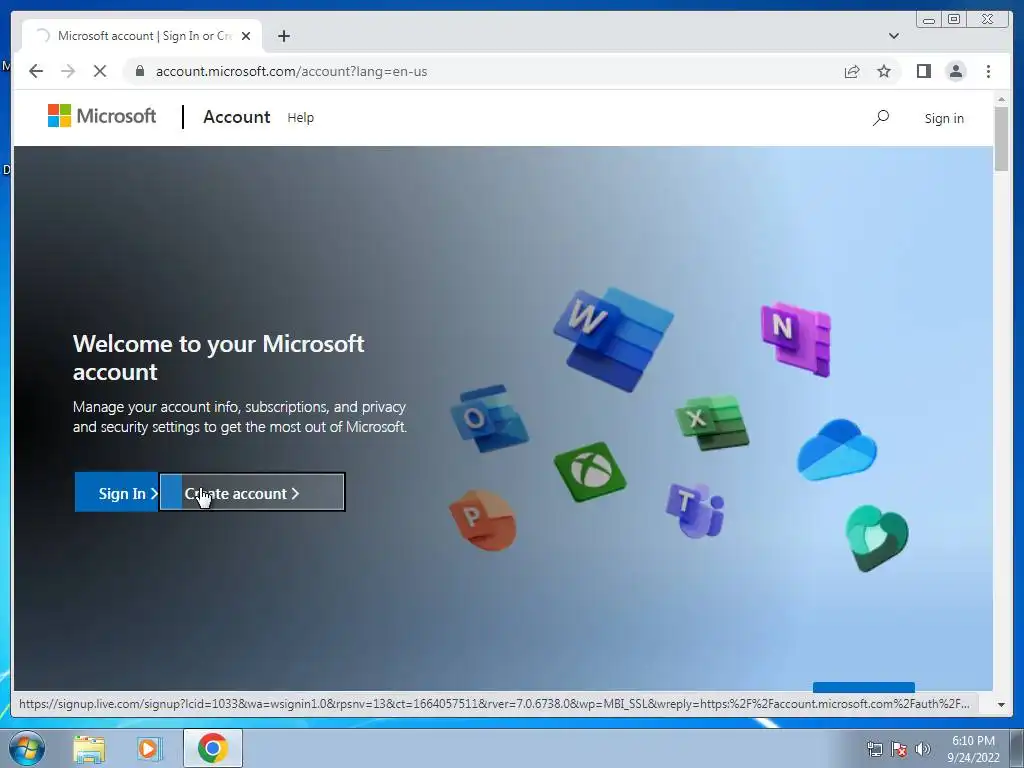Share this page via share icon
Image resolution: width=1024 pixels, height=768 pixels.
(852, 71)
